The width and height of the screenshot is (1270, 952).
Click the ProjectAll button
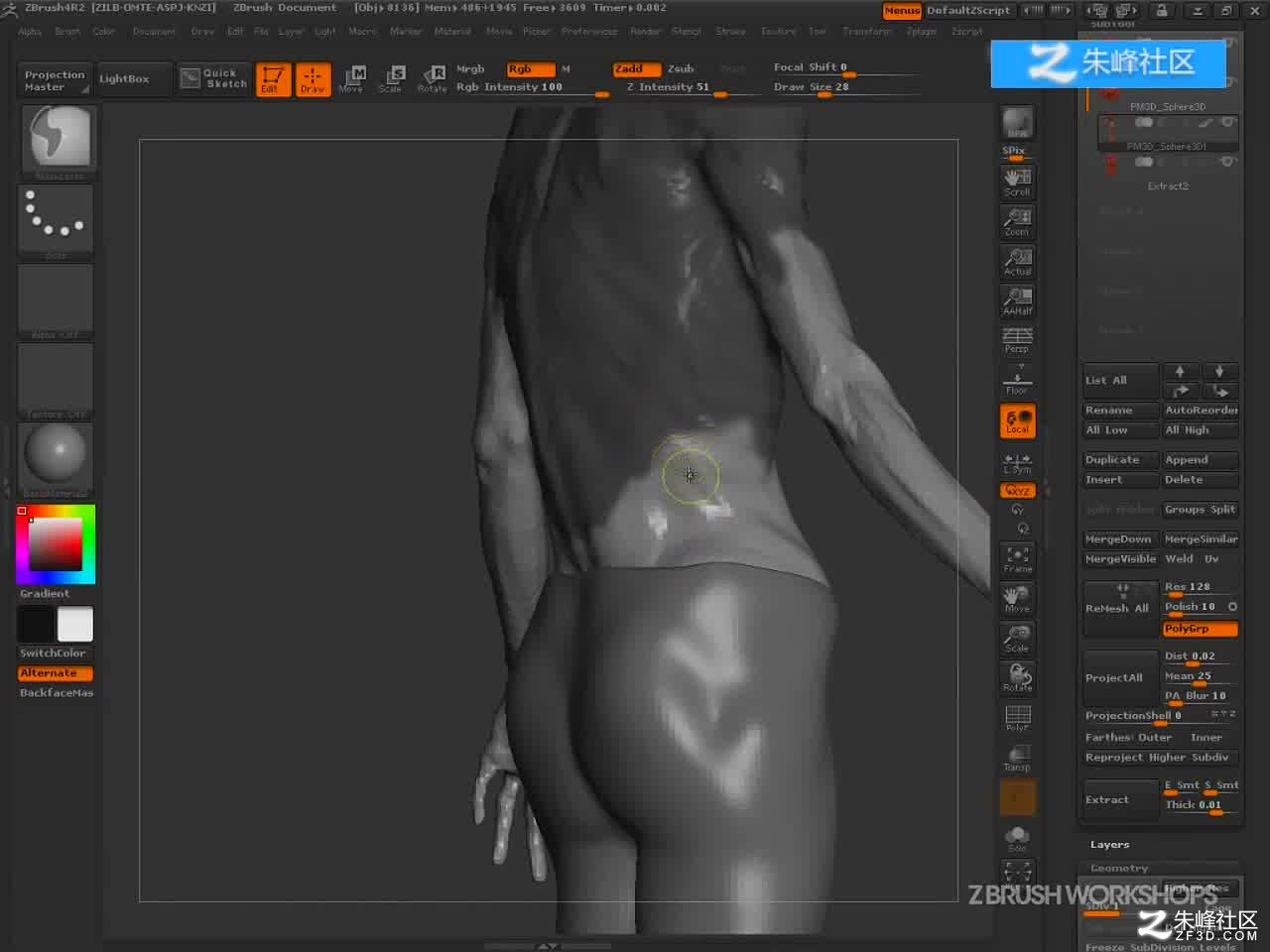coord(1120,678)
